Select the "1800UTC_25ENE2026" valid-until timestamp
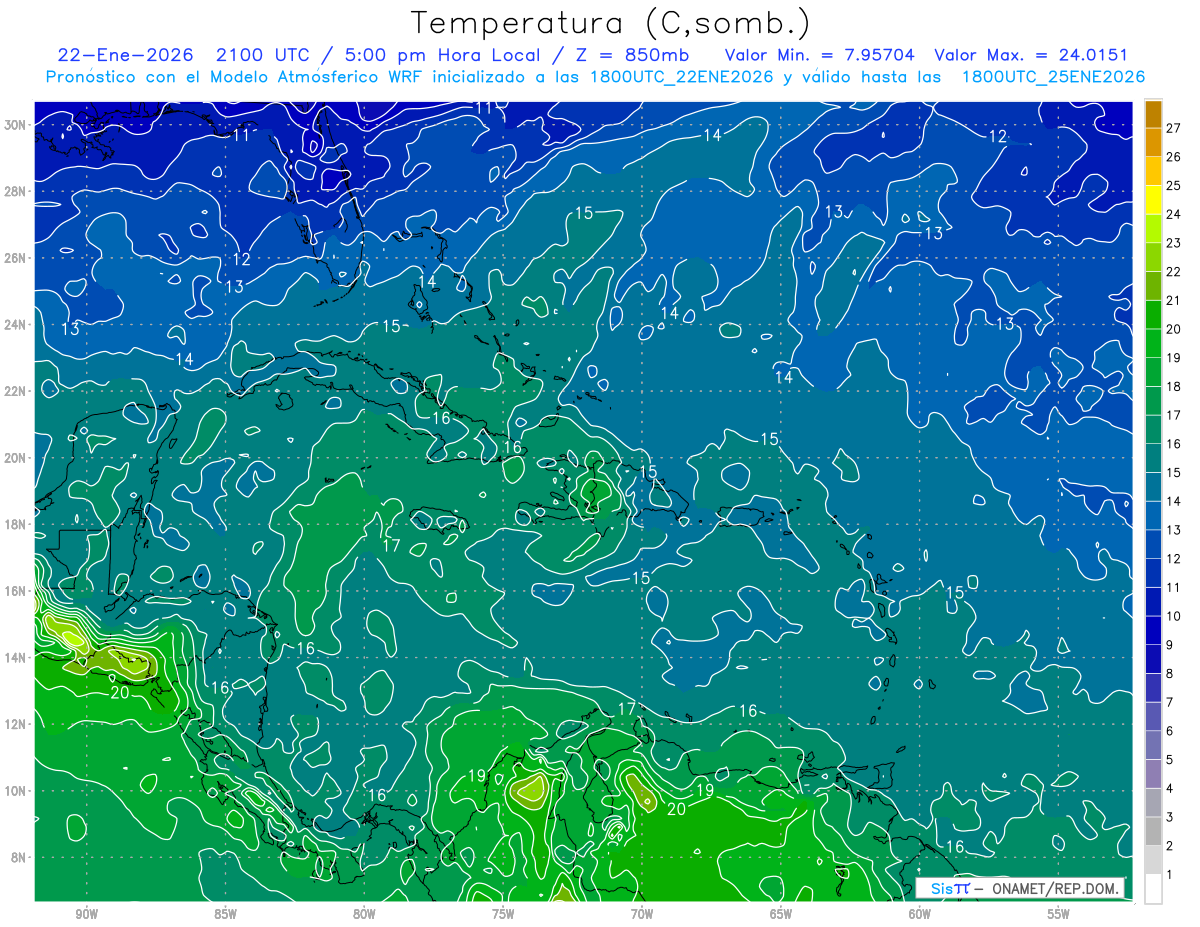The width and height of the screenshot is (1200, 927). 1053,77
